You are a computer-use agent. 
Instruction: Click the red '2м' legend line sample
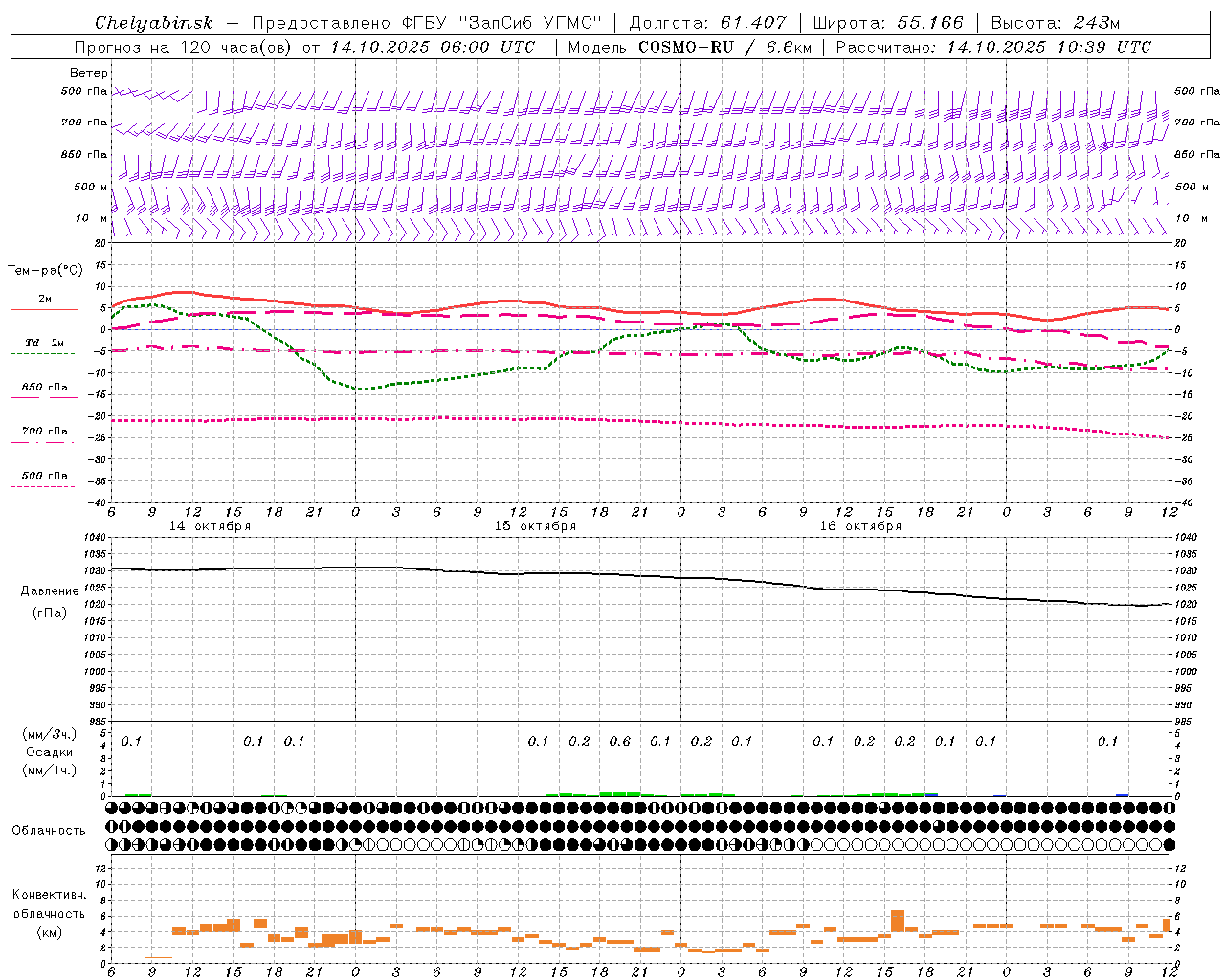[x=44, y=309]
